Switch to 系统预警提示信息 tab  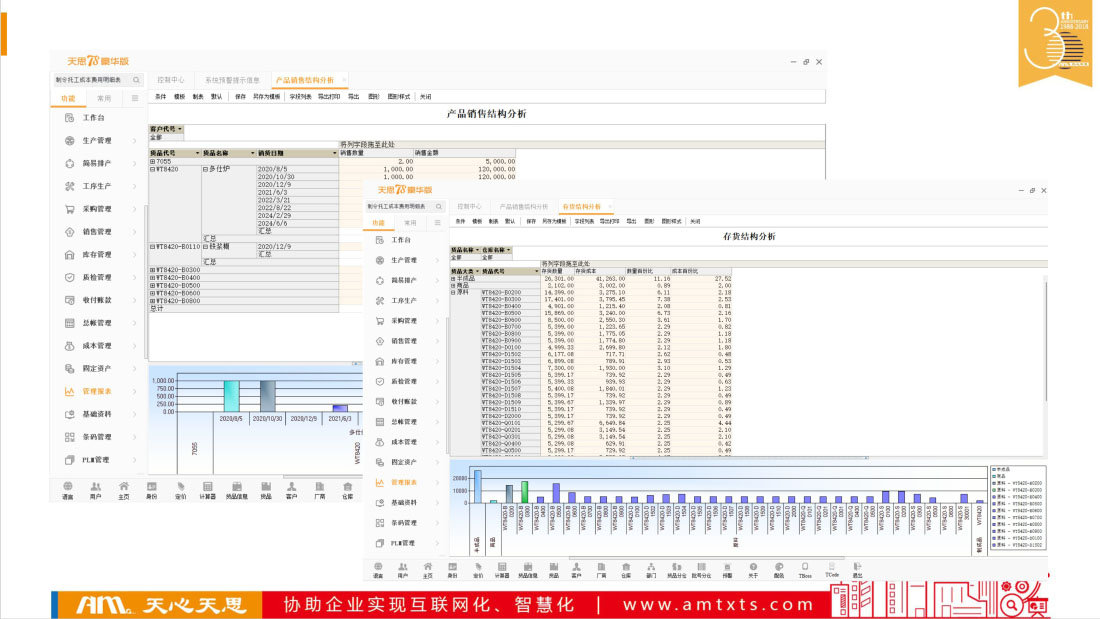click(231, 79)
